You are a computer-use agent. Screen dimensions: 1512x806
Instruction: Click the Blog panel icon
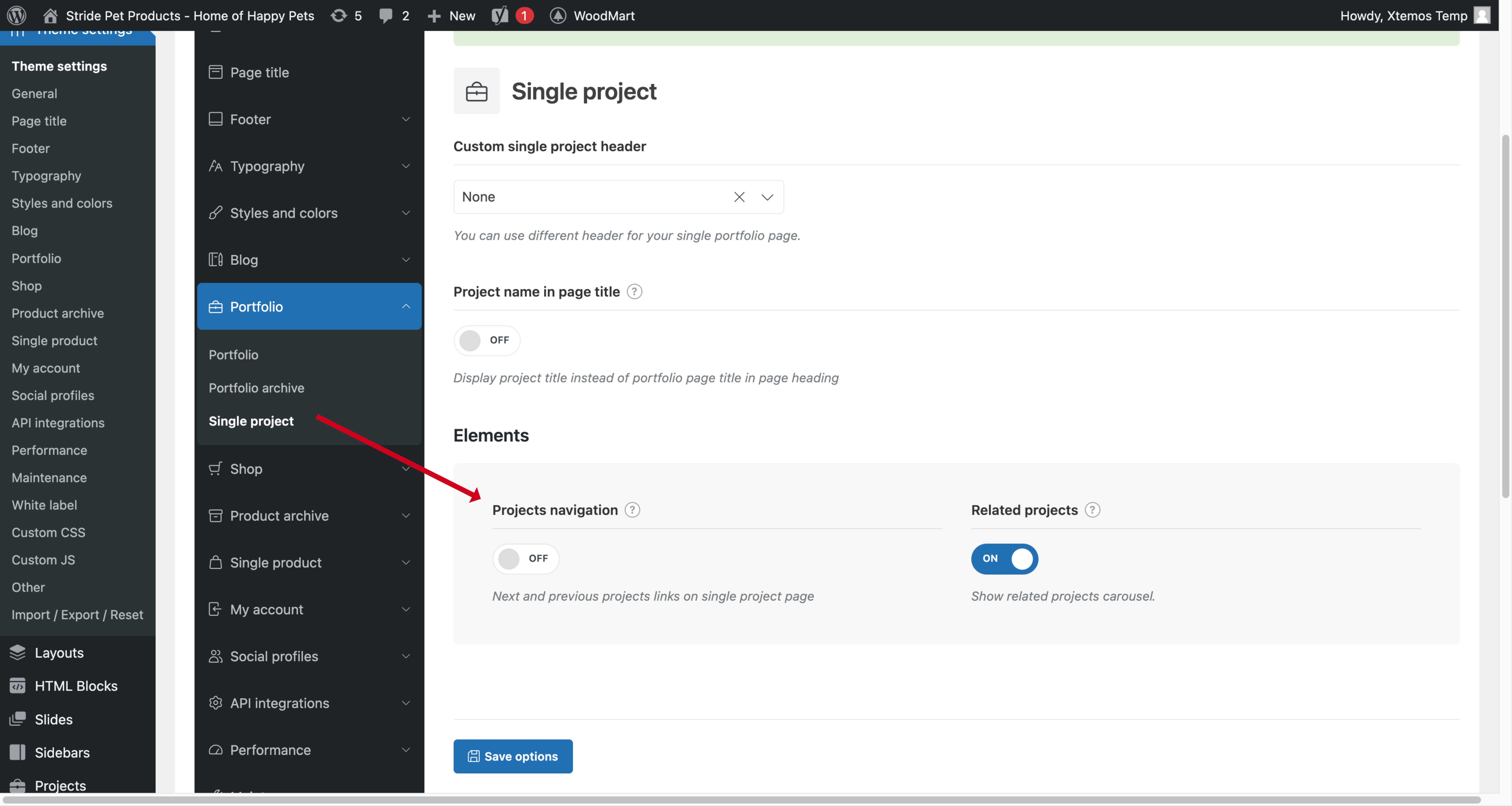point(215,259)
